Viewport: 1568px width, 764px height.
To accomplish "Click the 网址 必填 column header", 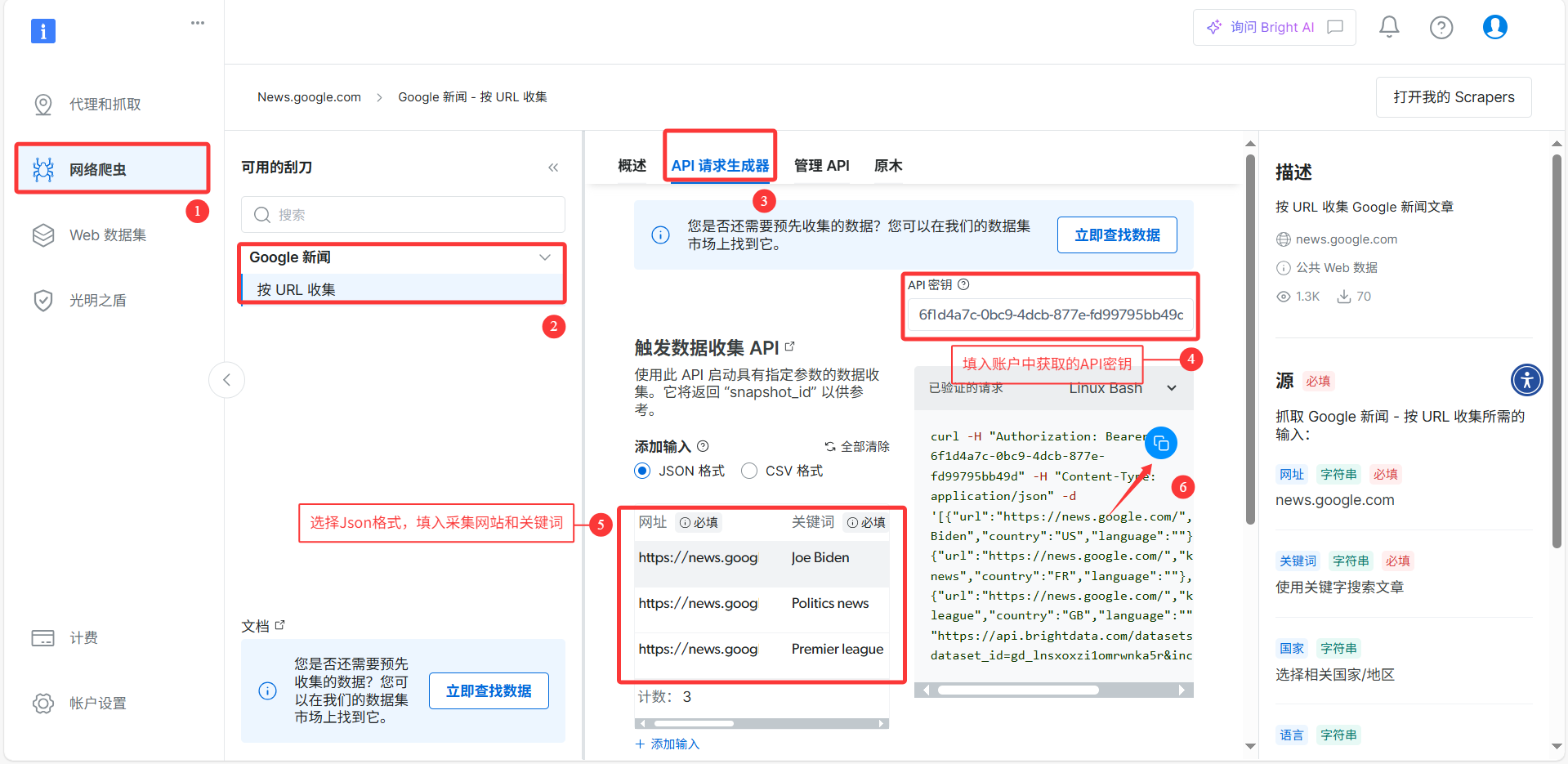I will pos(678,523).
